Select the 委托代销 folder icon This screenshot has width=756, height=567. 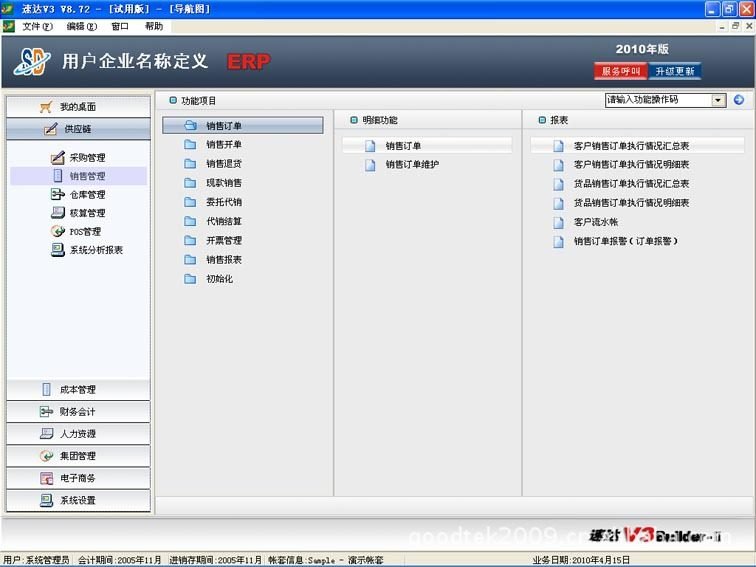tap(190, 202)
